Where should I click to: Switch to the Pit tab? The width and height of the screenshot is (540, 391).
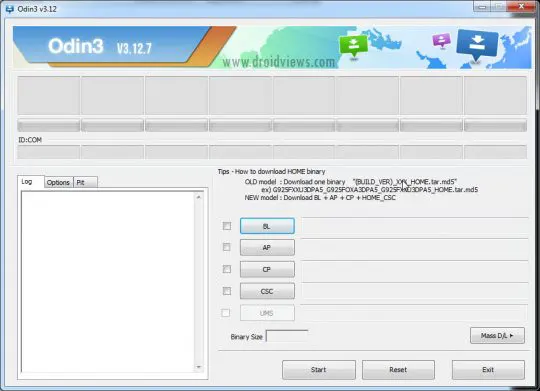click(85, 182)
